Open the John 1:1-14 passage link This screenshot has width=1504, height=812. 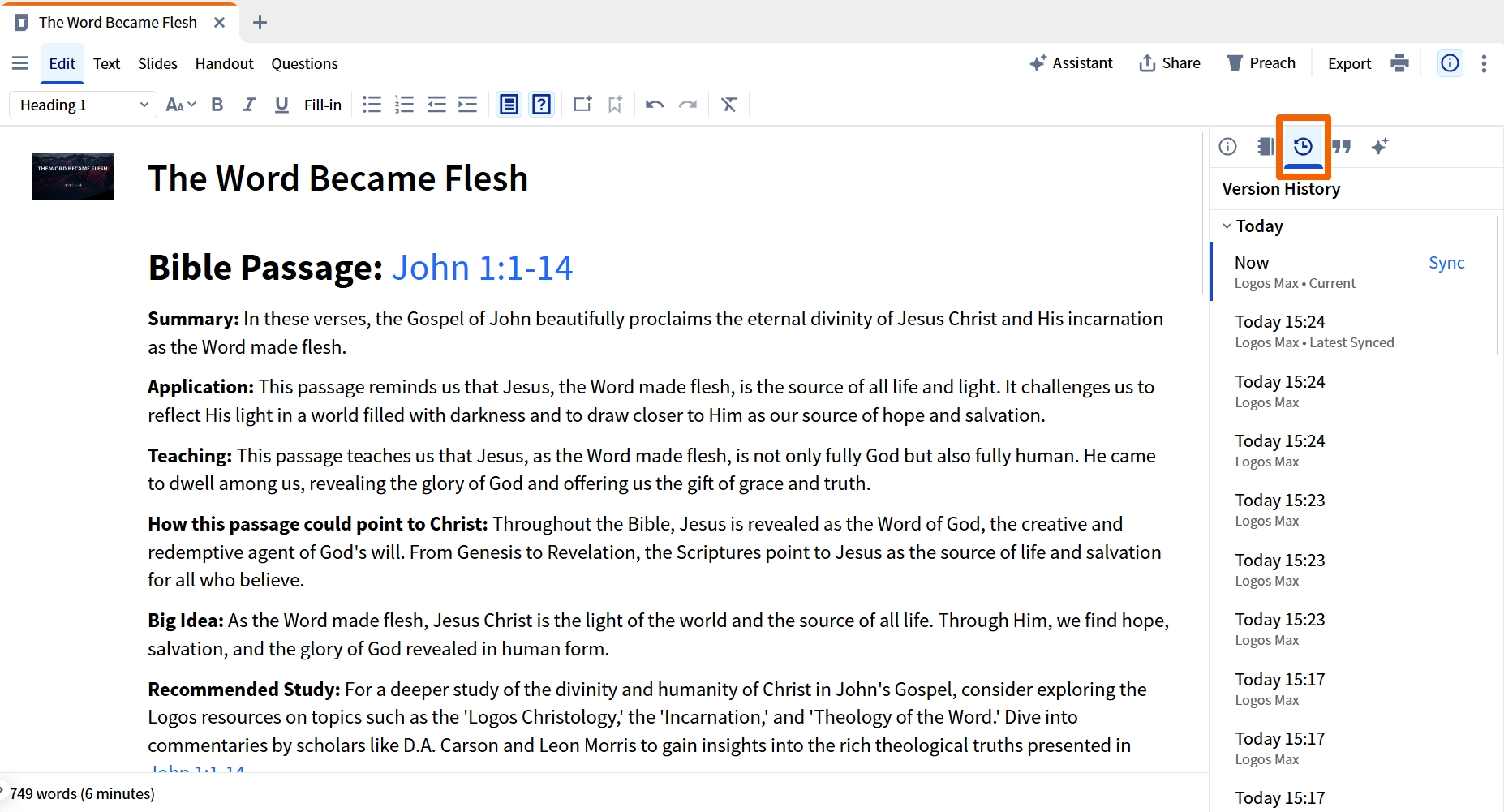point(482,268)
